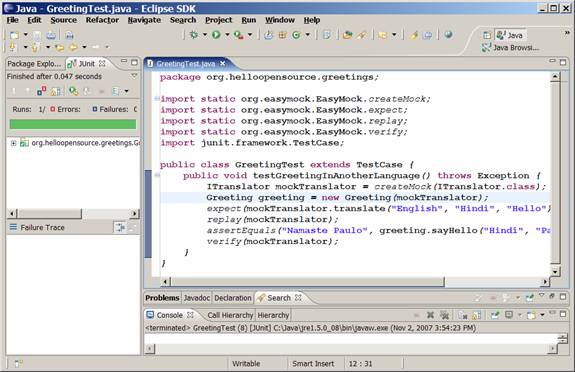Open the File menu

pyautogui.click(x=12, y=20)
